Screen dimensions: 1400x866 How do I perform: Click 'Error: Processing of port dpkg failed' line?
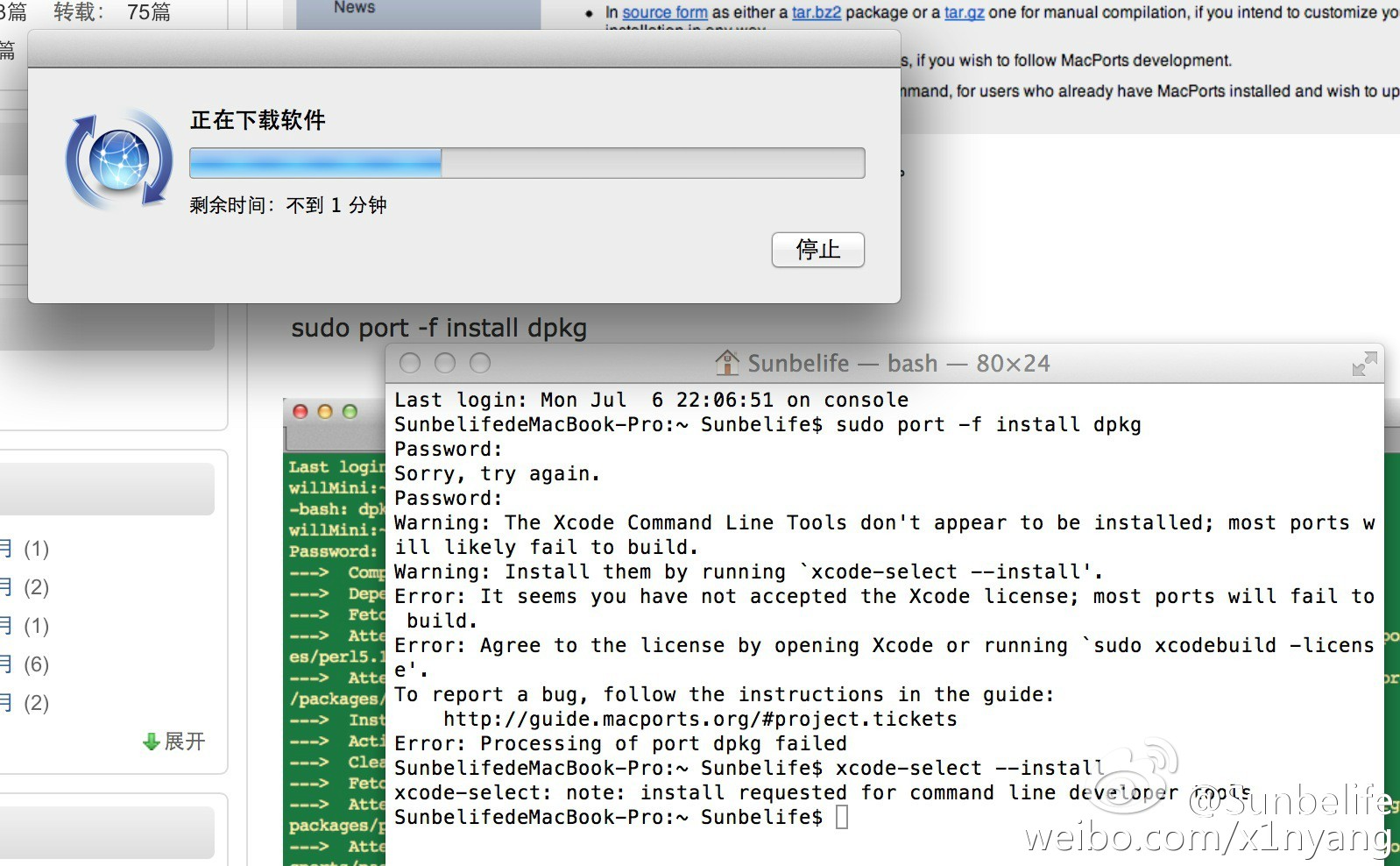pos(621,743)
